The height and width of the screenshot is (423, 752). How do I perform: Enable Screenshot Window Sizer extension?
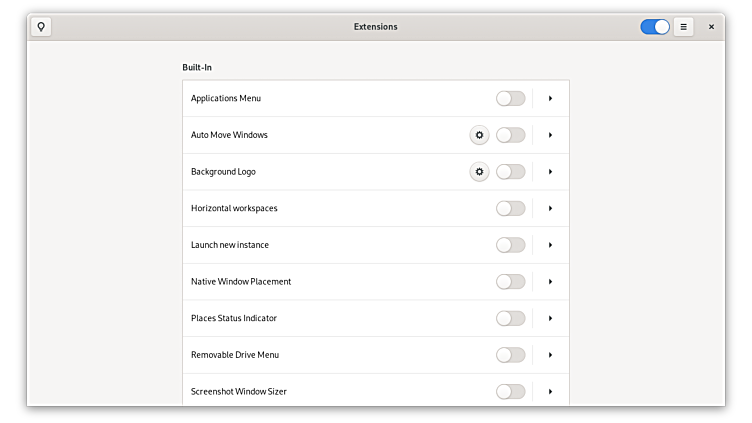[510, 391]
